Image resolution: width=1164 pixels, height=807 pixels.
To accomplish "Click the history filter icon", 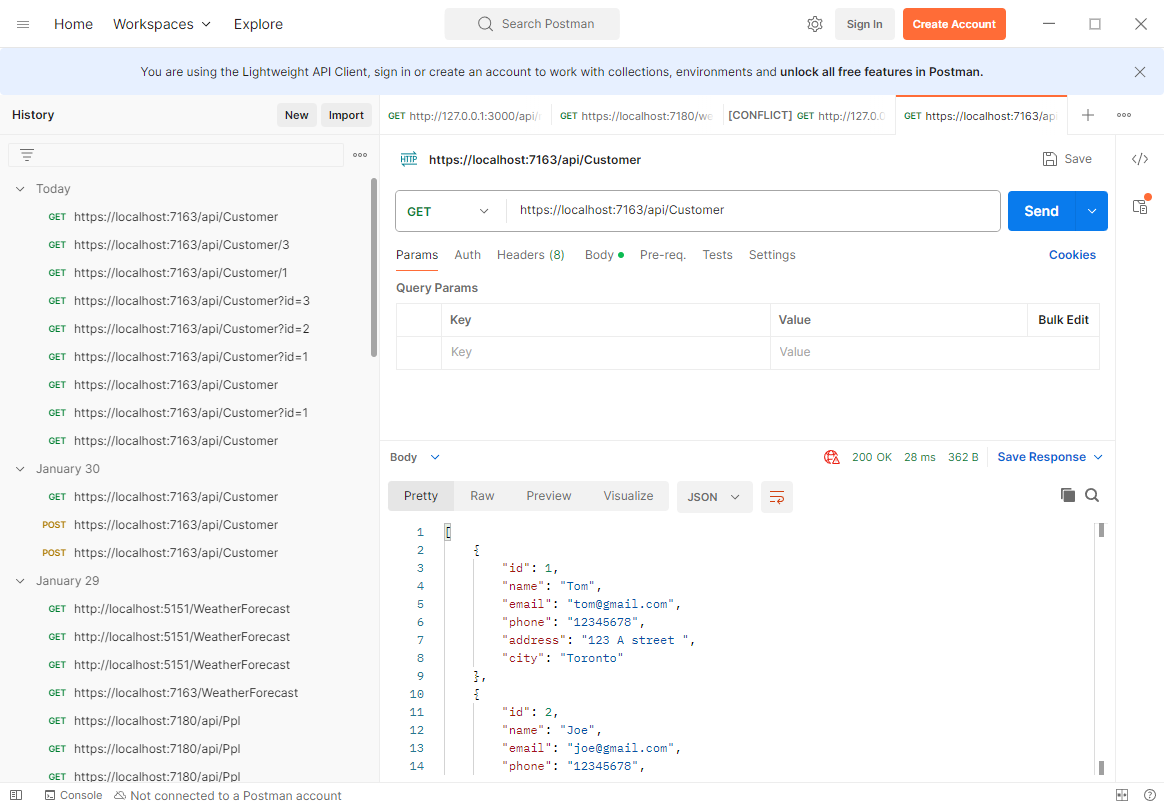I will (x=27, y=155).
